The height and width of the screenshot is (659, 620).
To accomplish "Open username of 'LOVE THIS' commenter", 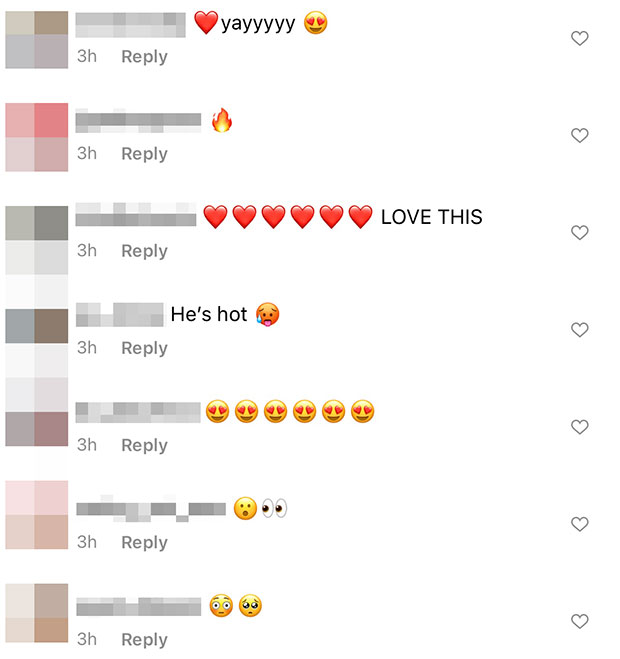I will point(136,215).
